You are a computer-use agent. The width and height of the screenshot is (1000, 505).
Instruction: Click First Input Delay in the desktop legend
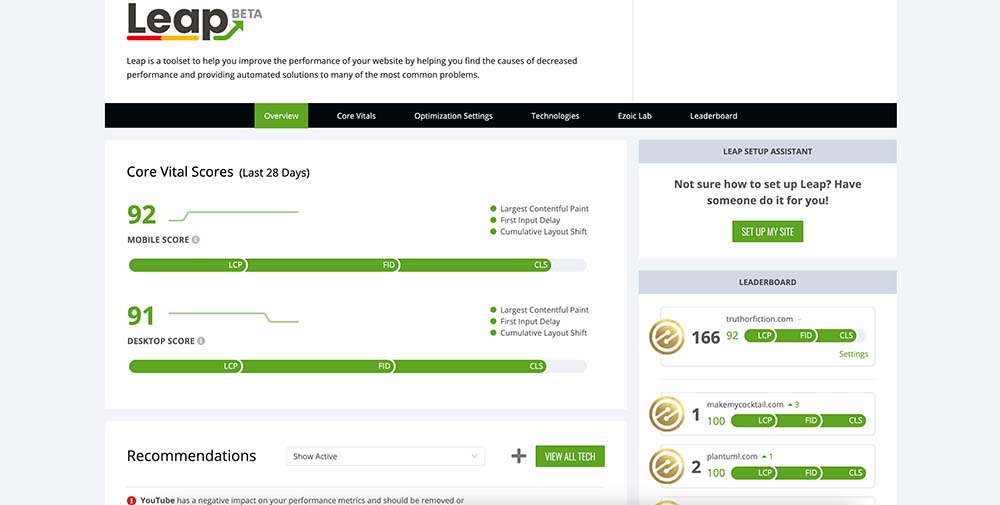pos(530,321)
